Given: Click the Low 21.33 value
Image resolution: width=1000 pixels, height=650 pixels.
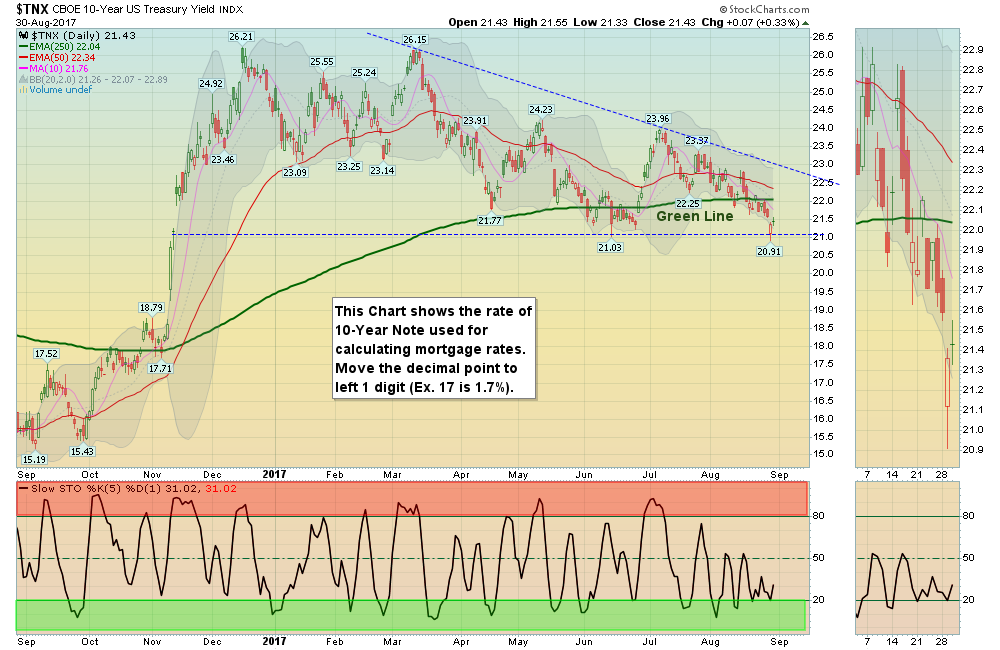Looking at the screenshot, I should coord(599,22).
